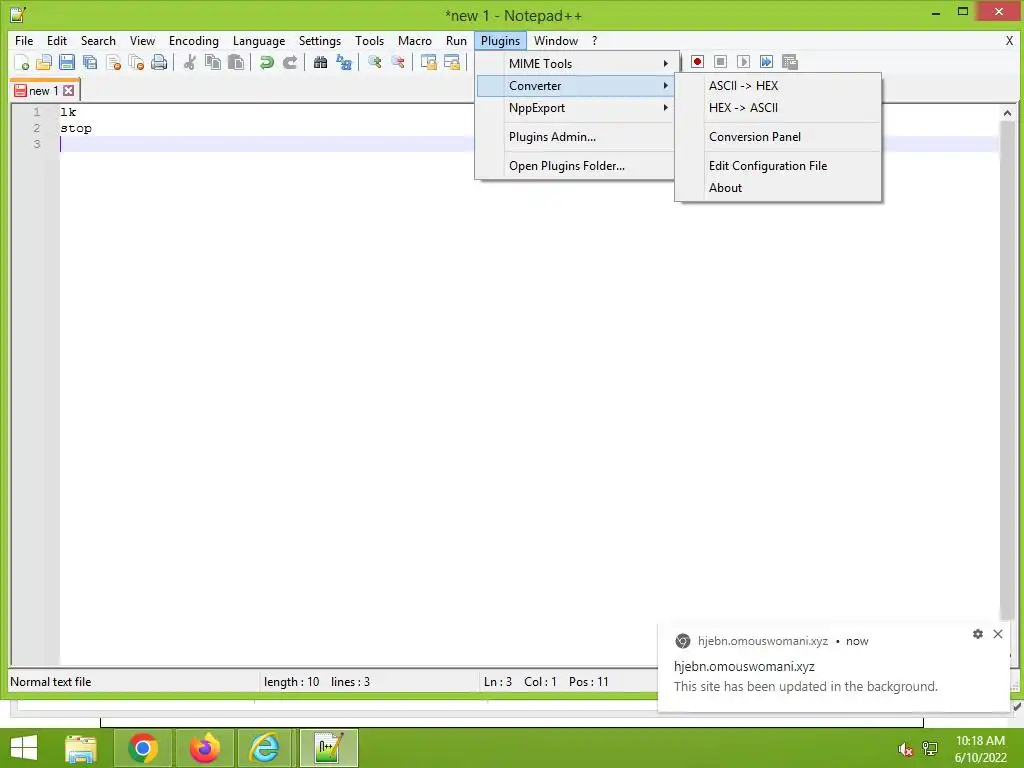Click the Redo toolbar icon
This screenshot has width=1024, height=768.
point(290,62)
